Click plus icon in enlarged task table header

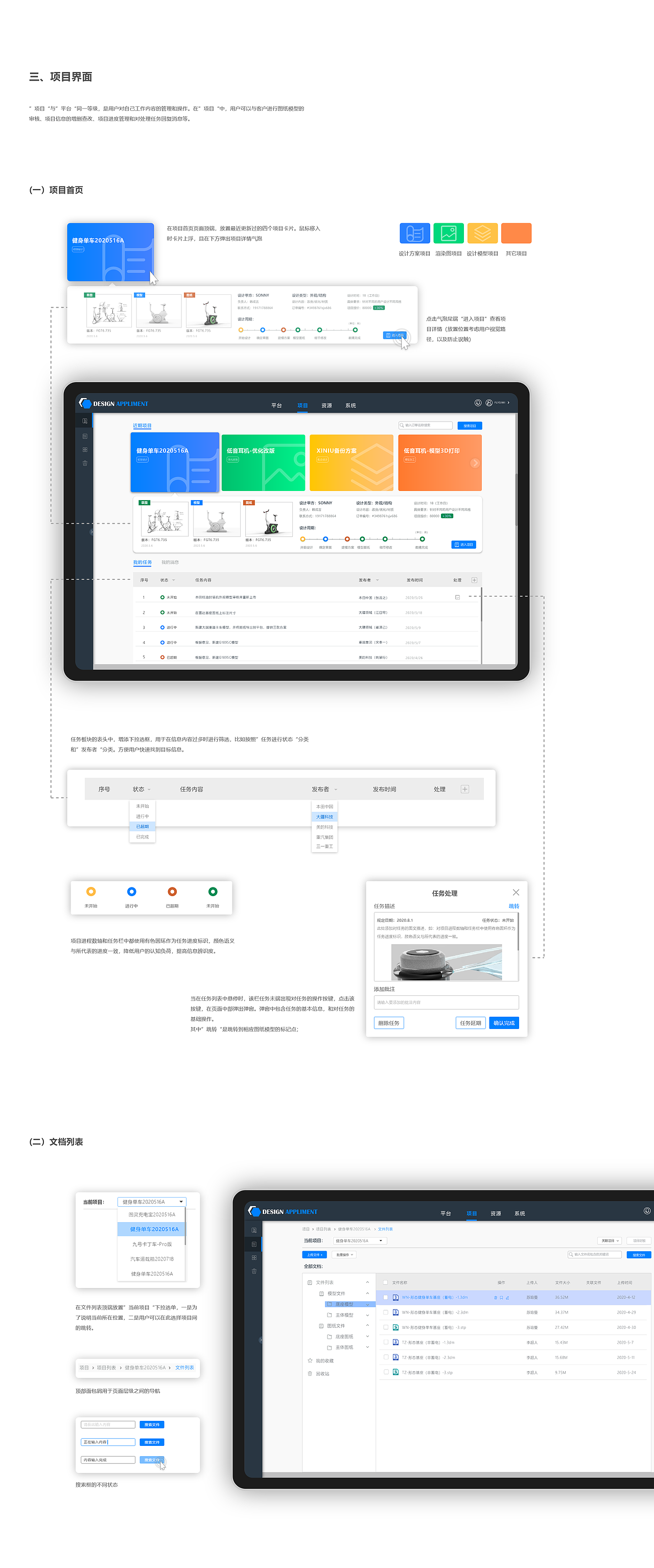click(x=464, y=789)
